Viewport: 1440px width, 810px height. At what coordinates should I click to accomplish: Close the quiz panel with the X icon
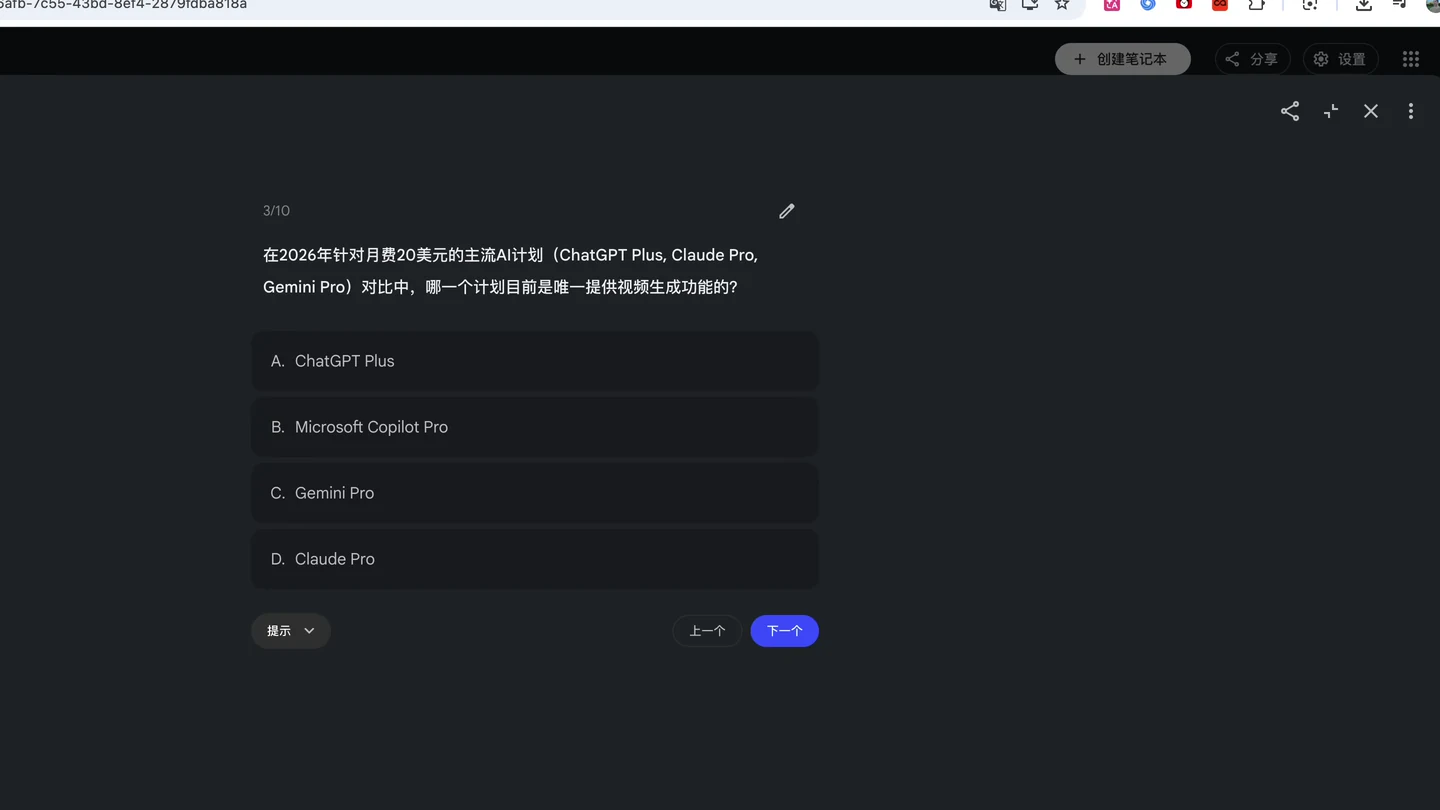1371,111
